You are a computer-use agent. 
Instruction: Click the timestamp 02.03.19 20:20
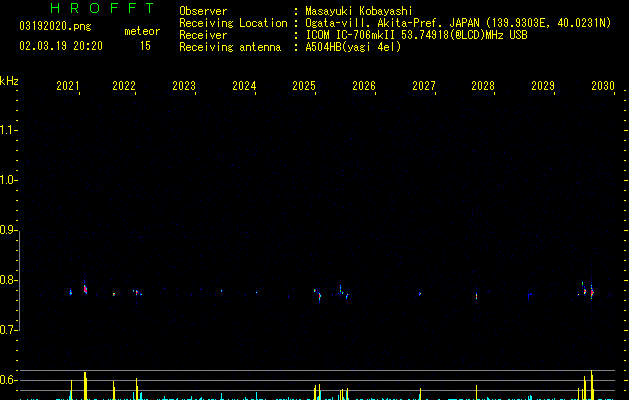click(x=61, y=46)
